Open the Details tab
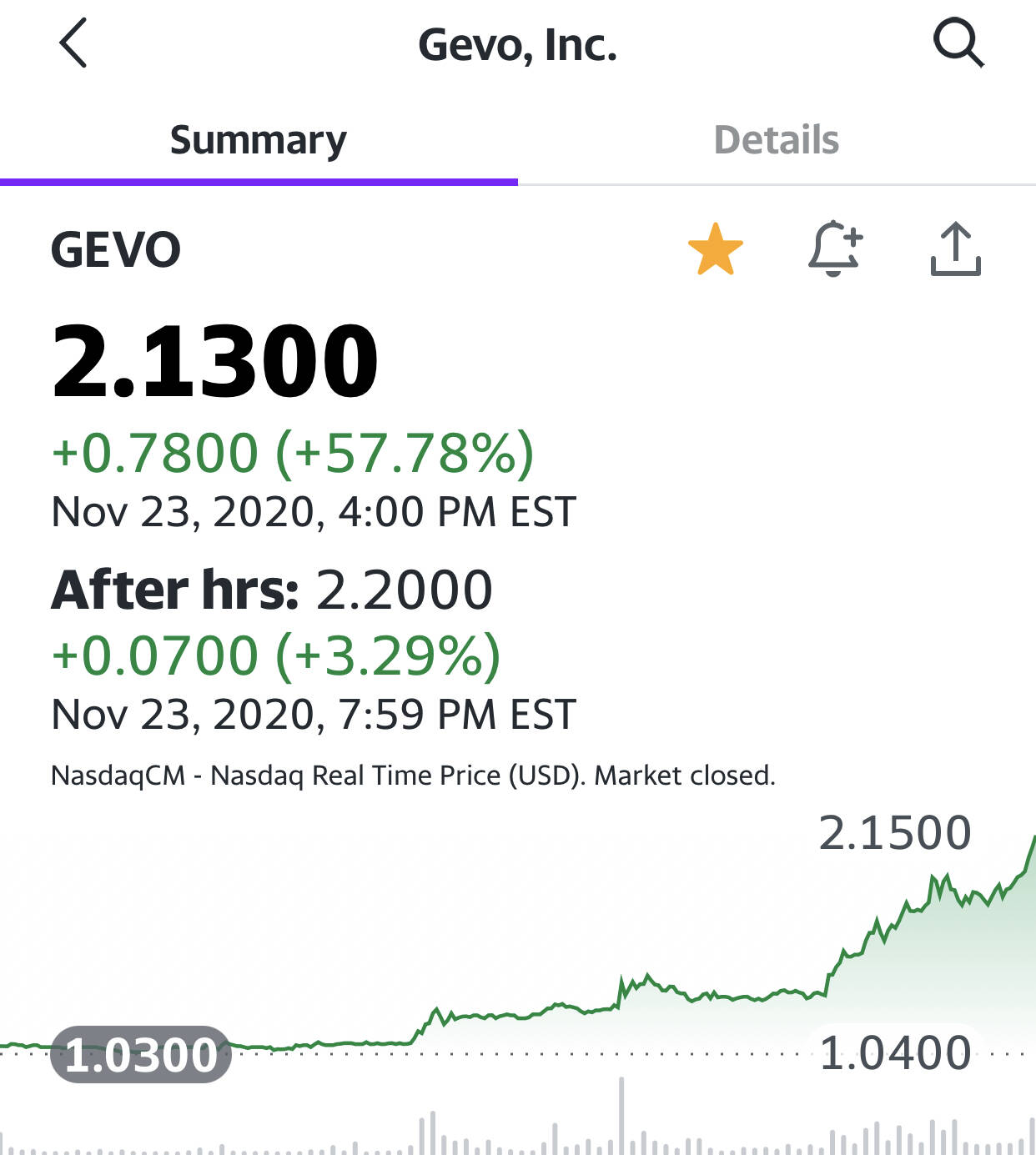Image resolution: width=1036 pixels, height=1155 pixels. click(x=776, y=140)
